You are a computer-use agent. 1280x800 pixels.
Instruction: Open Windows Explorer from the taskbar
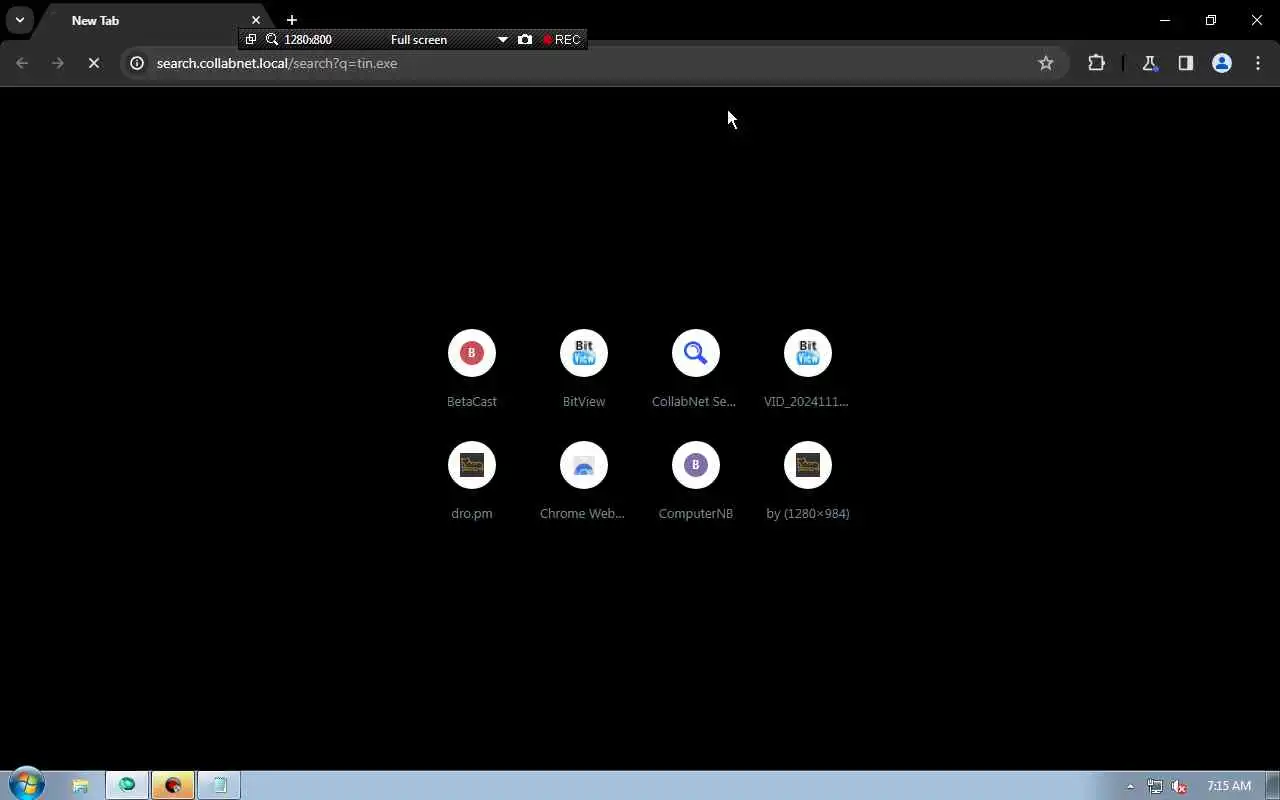click(x=81, y=785)
